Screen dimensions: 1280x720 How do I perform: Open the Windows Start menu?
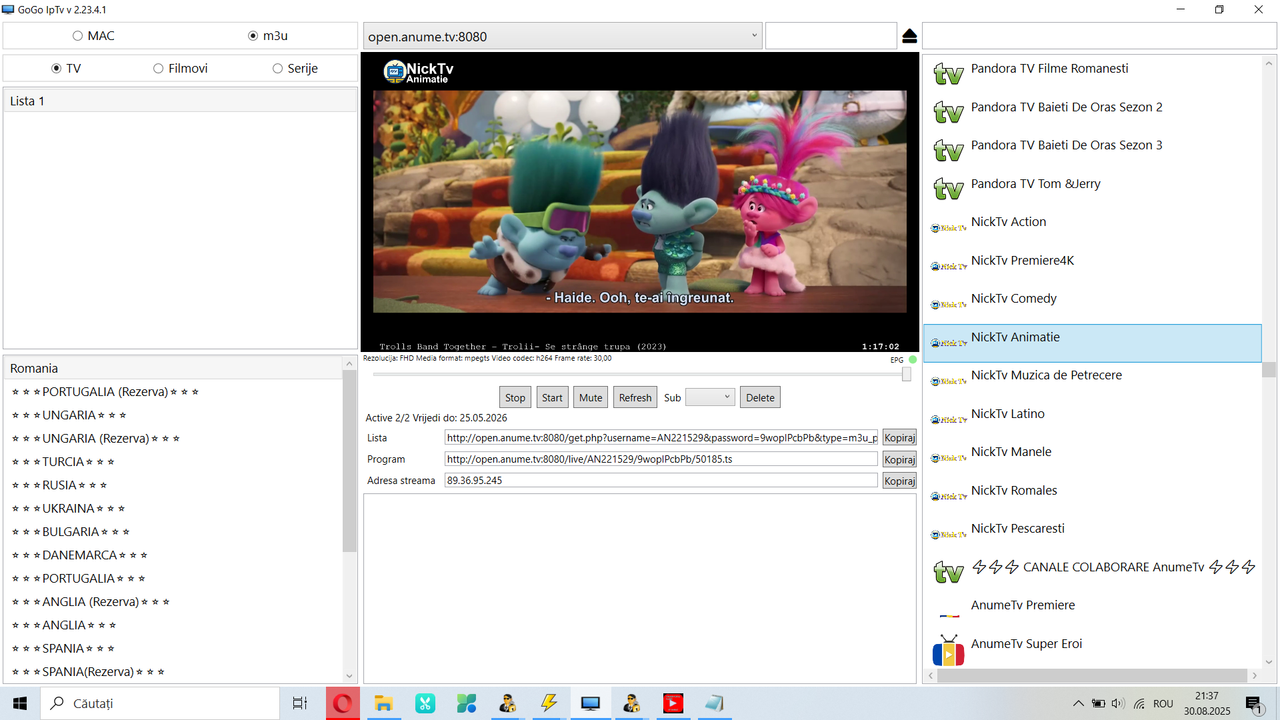tap(20, 703)
